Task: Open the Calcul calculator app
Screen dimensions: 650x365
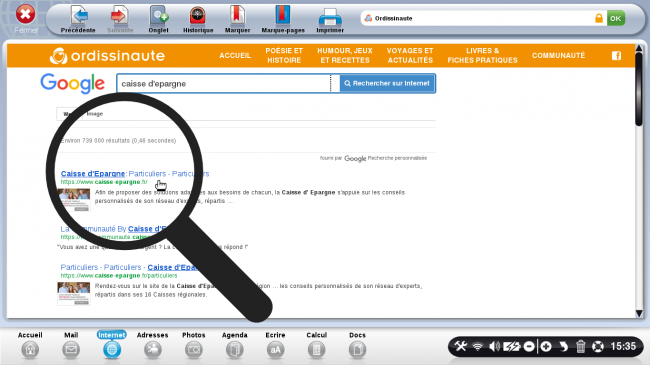Action: pyautogui.click(x=316, y=345)
